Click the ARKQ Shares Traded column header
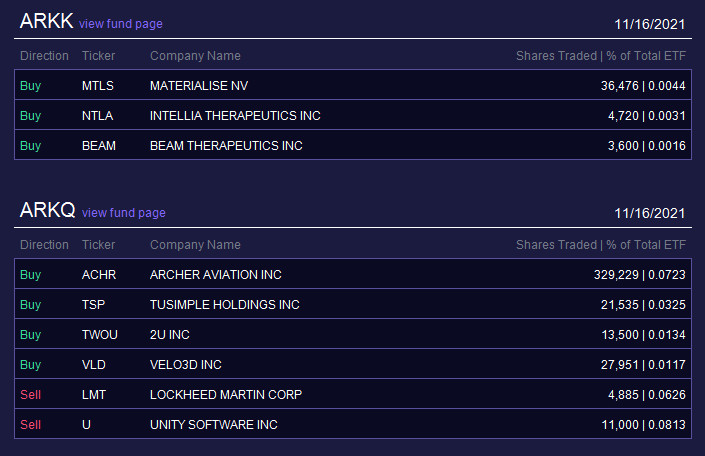The image size is (705, 456). [x=601, y=245]
